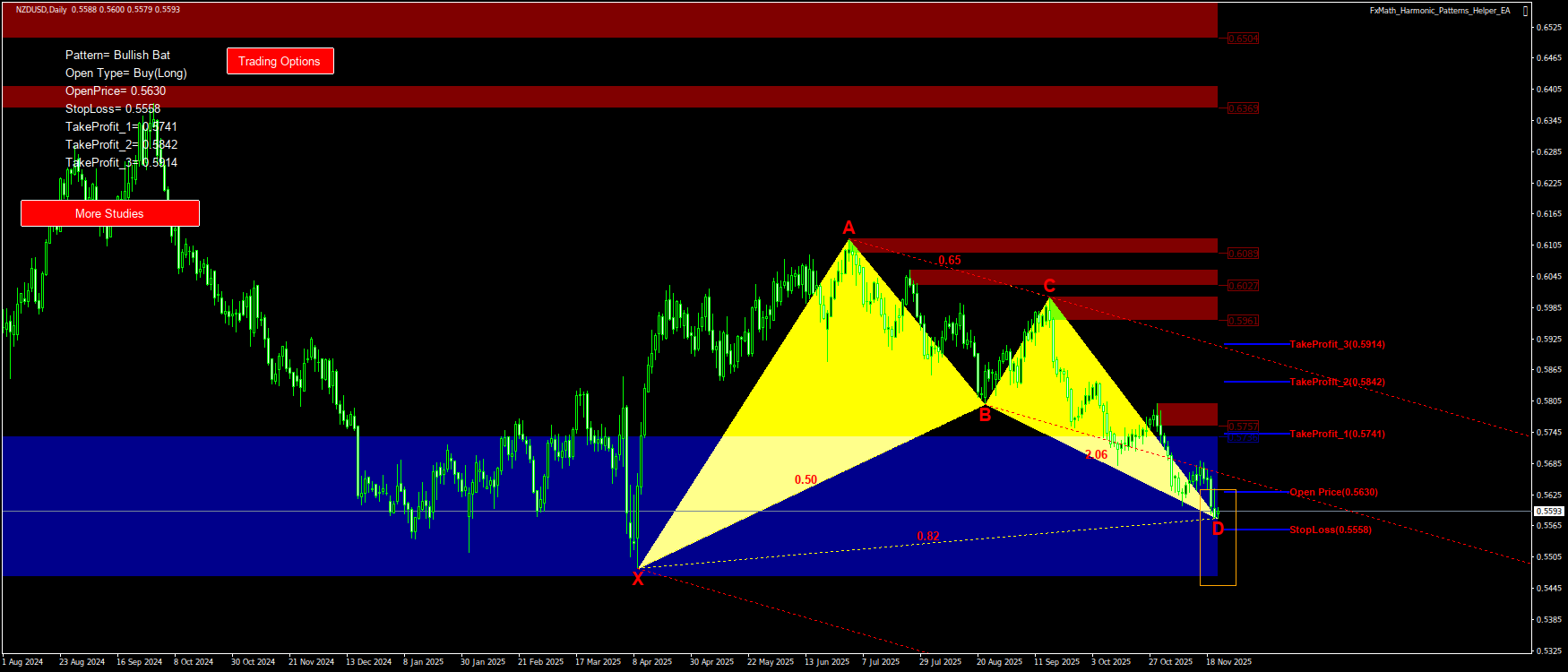Select the red A pattern point marker
The image size is (1568, 672).
pyautogui.click(x=849, y=228)
